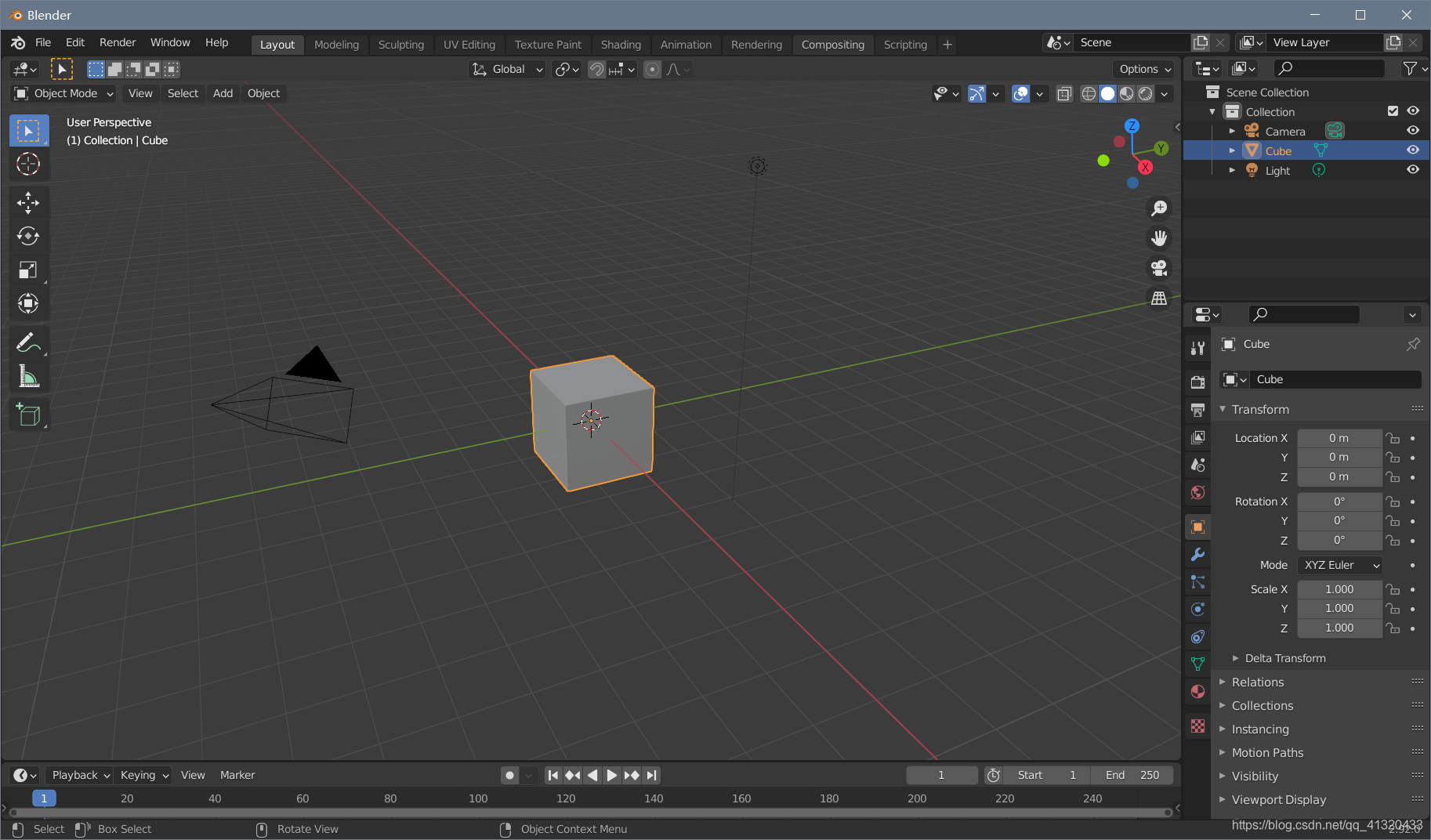Click the Location Z value field
1431x840 pixels.
(1340, 476)
